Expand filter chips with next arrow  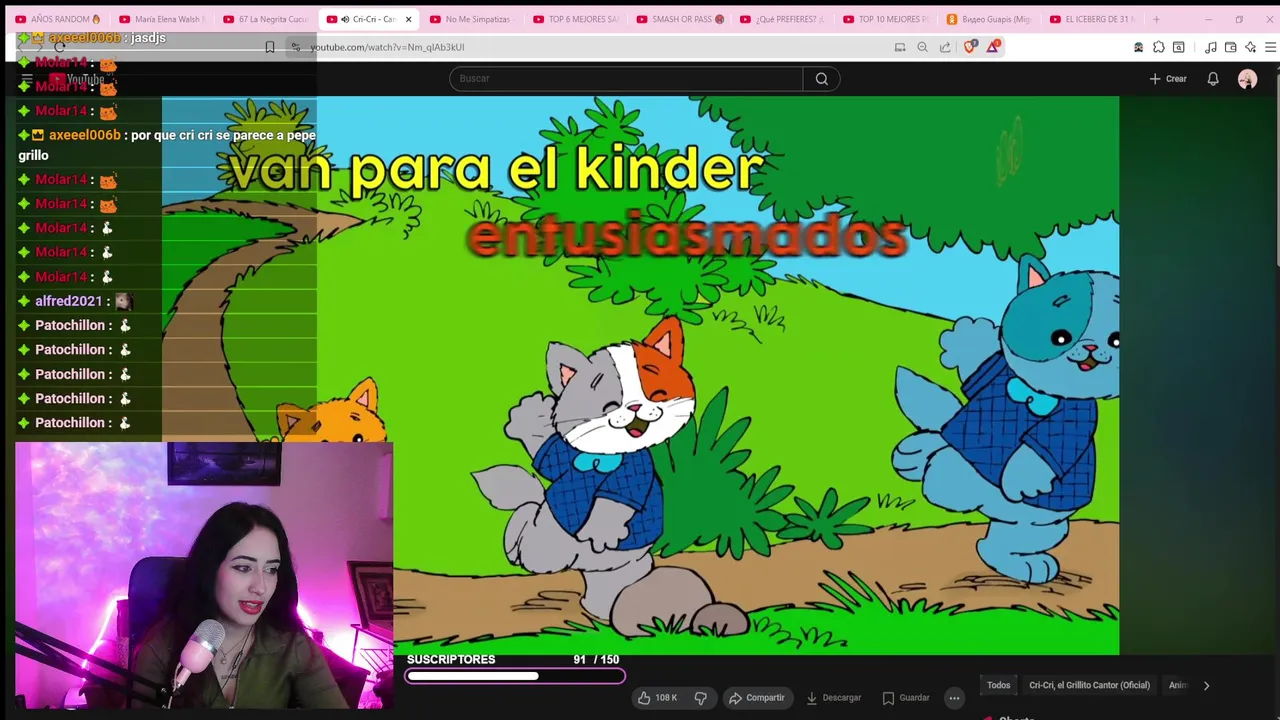pyautogui.click(x=1206, y=685)
